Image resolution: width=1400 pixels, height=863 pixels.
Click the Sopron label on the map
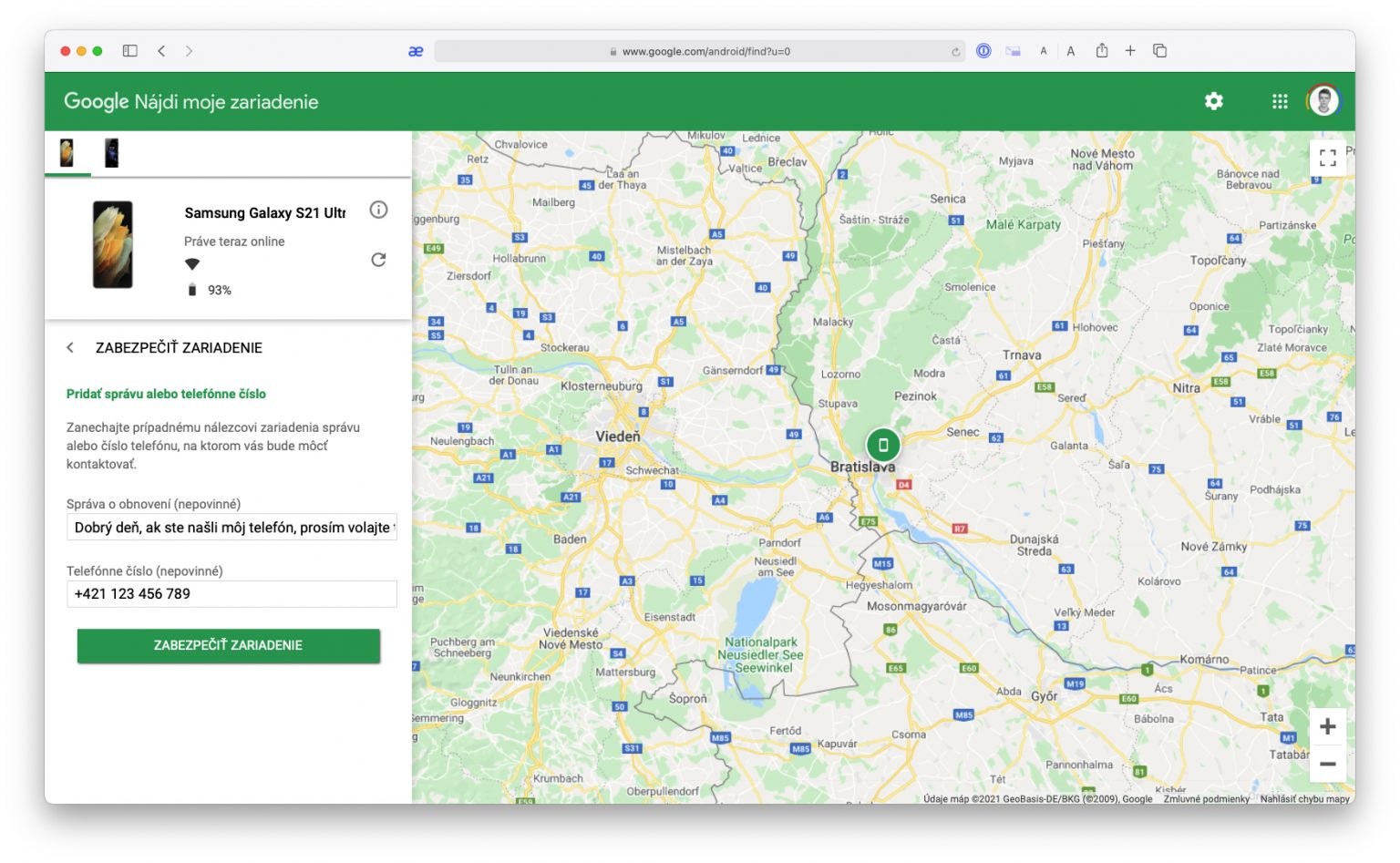(688, 699)
